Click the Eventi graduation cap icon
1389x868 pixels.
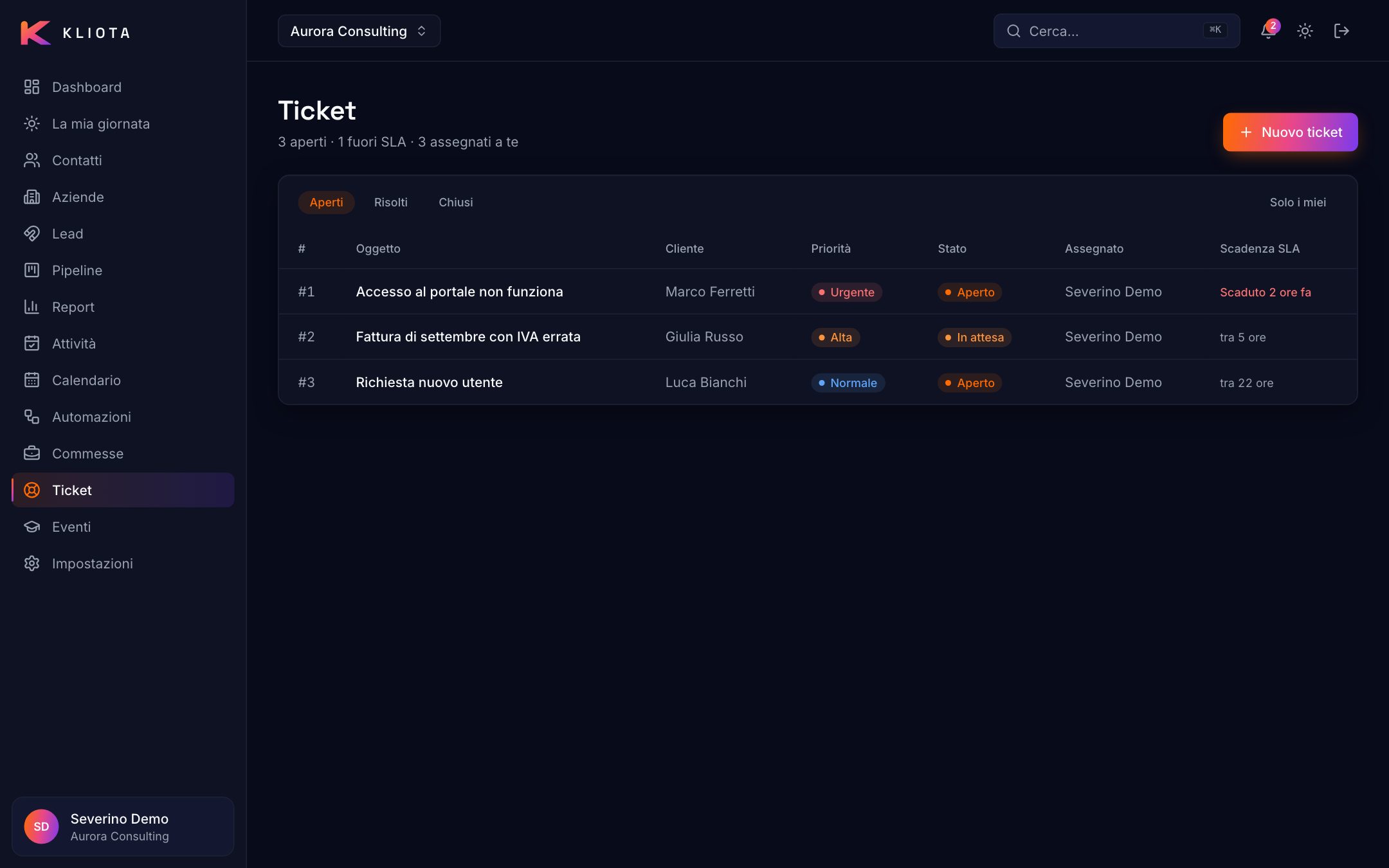pyautogui.click(x=32, y=527)
